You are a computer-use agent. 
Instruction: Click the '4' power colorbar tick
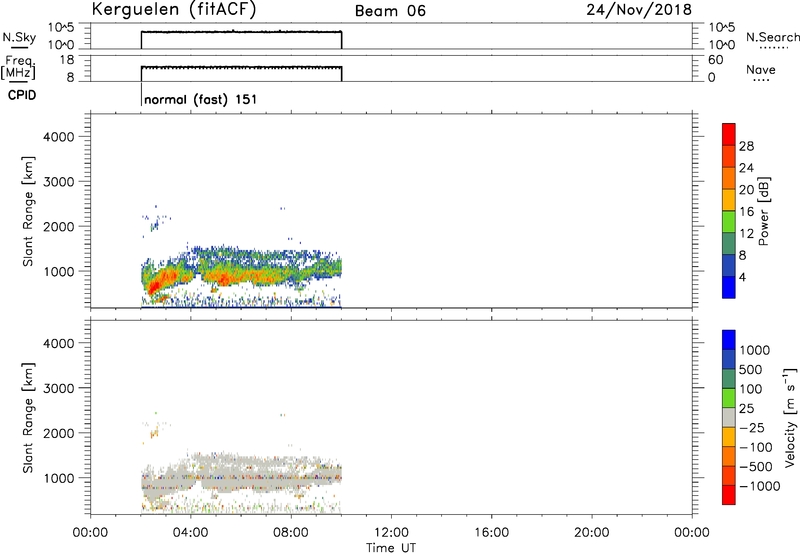[x=742, y=277]
